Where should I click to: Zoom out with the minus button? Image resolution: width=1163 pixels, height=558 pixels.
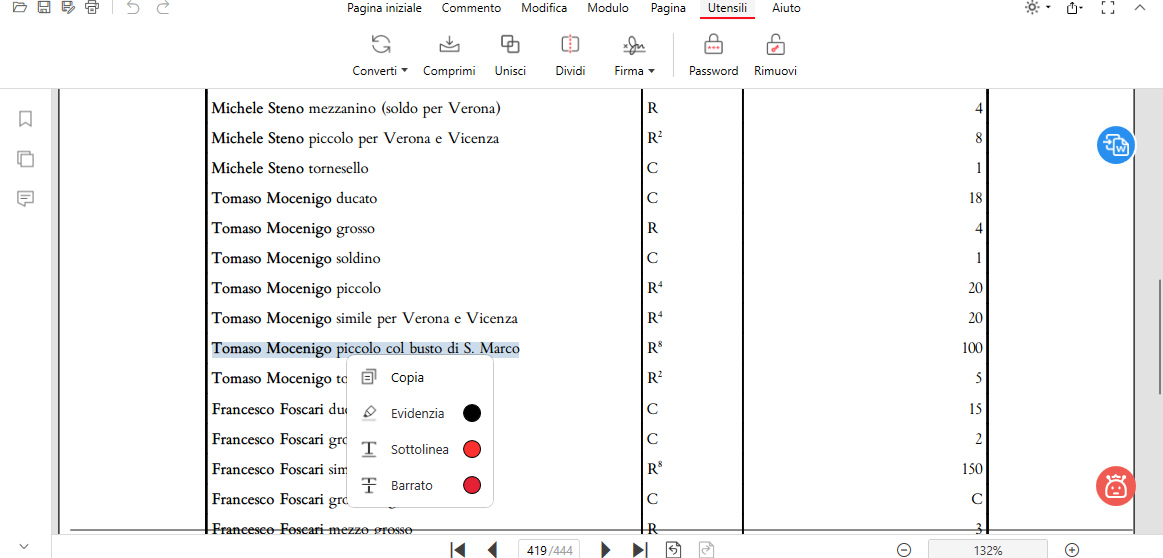[x=903, y=550]
